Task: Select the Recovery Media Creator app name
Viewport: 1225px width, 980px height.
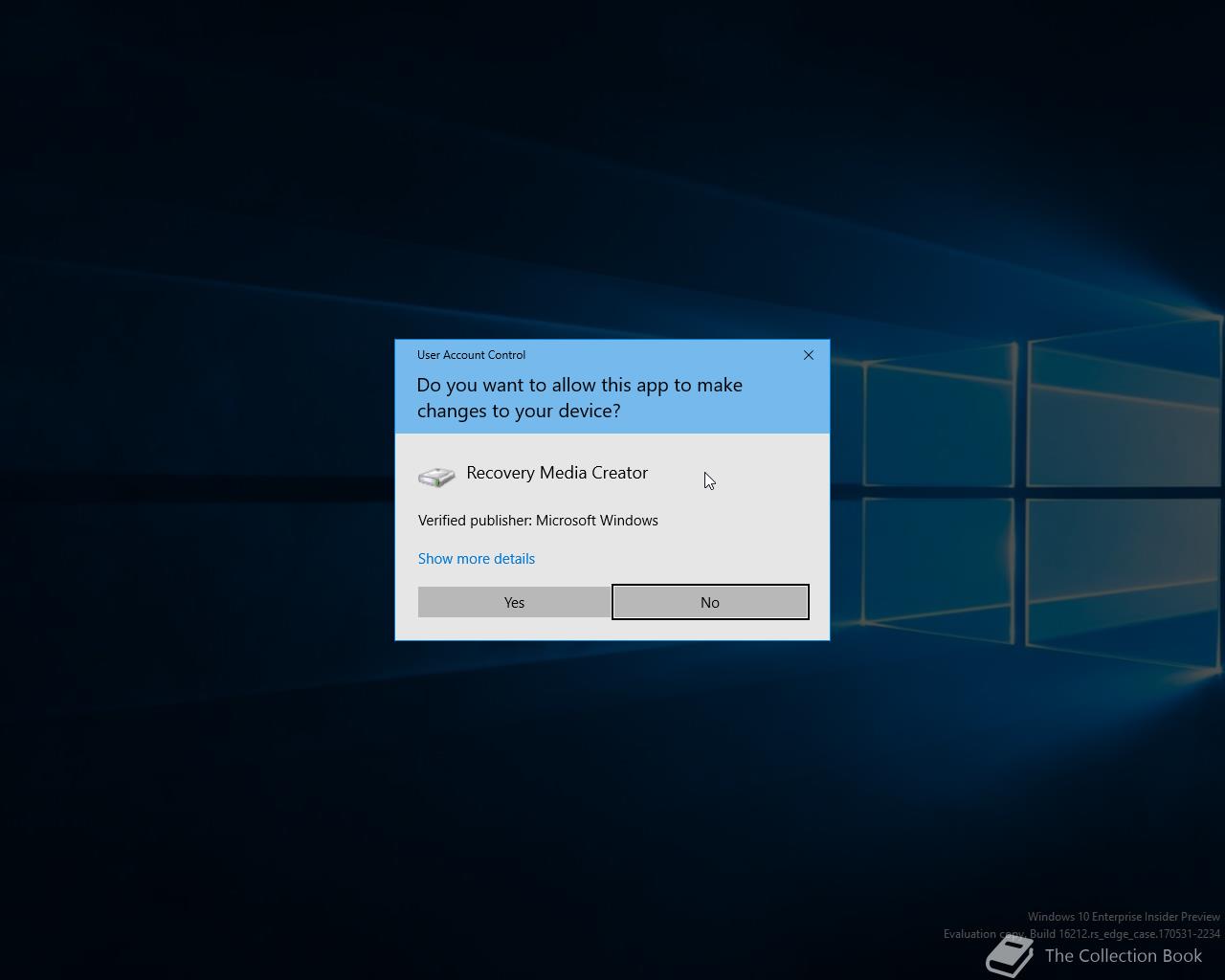Action: tap(557, 473)
